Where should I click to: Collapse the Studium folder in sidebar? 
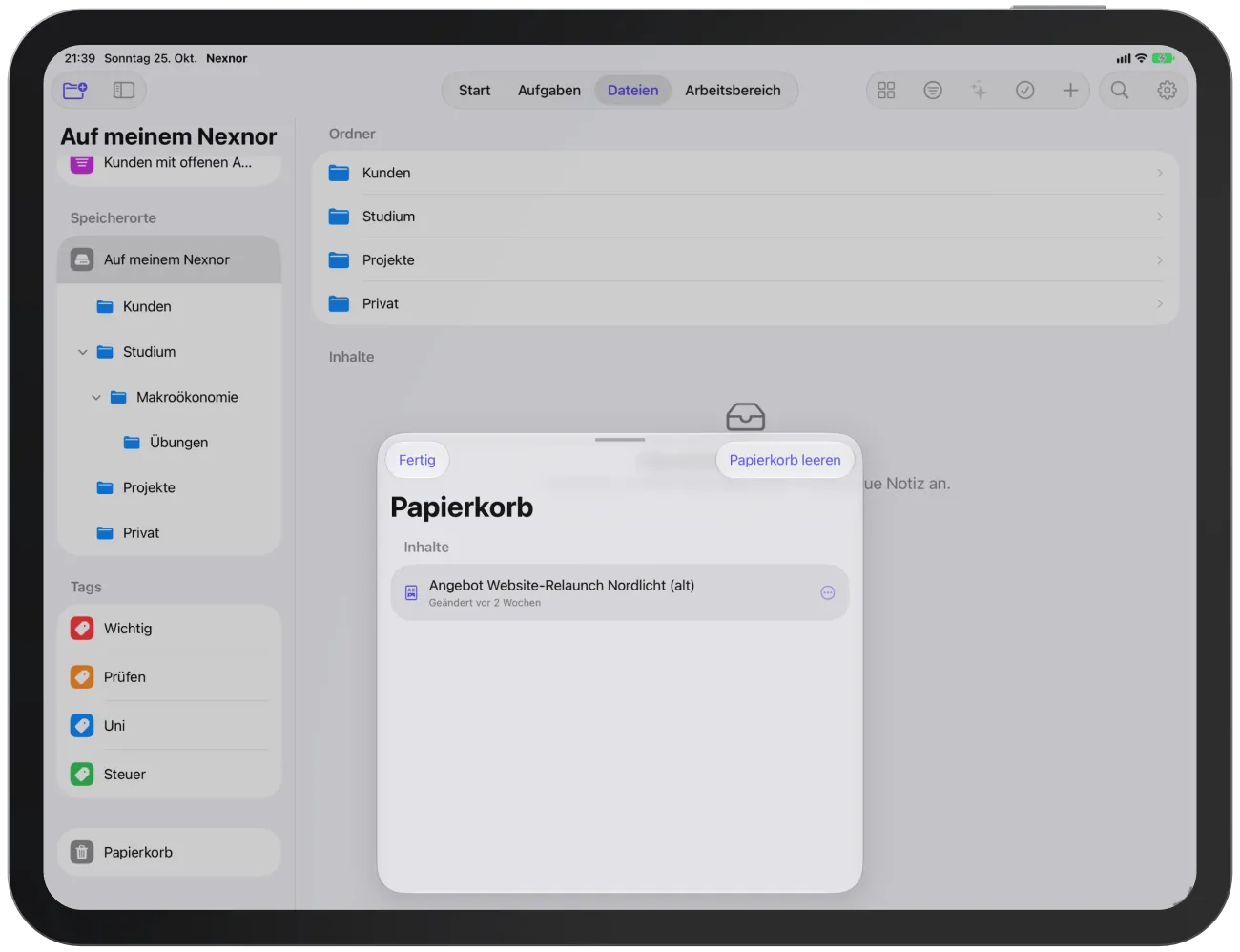pos(83,352)
